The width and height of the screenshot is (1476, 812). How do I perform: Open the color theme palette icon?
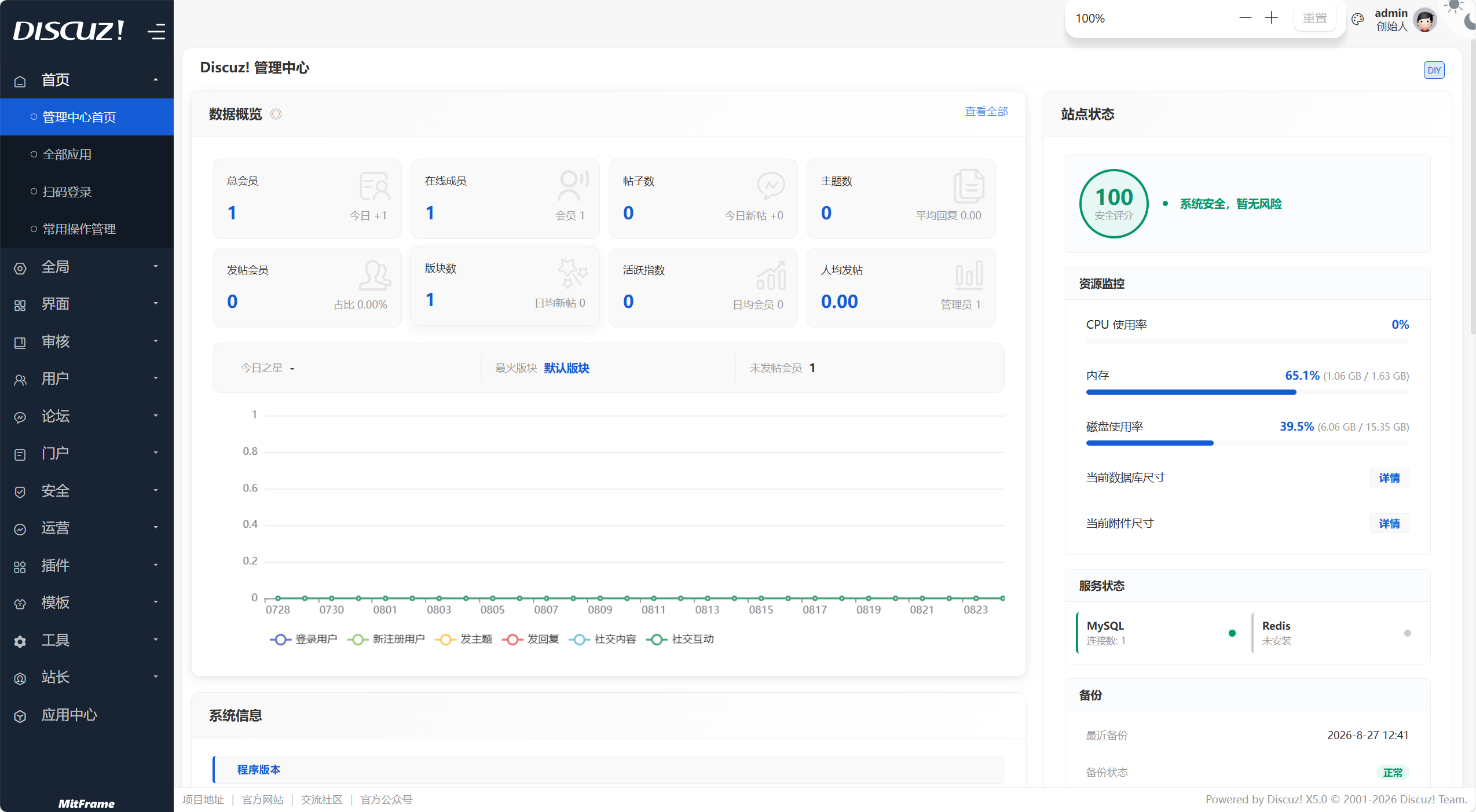[1357, 19]
